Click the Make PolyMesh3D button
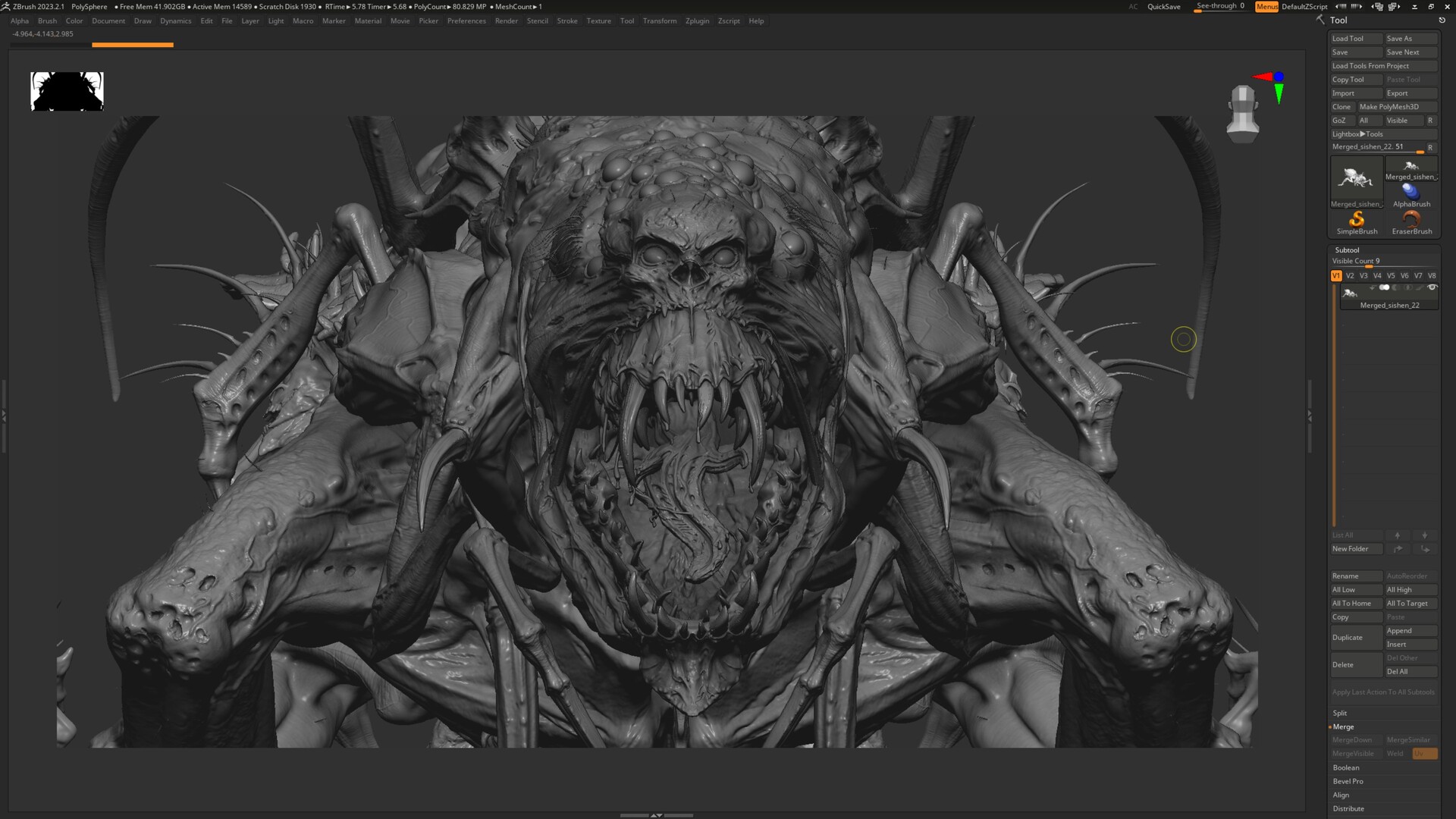 [1390, 106]
